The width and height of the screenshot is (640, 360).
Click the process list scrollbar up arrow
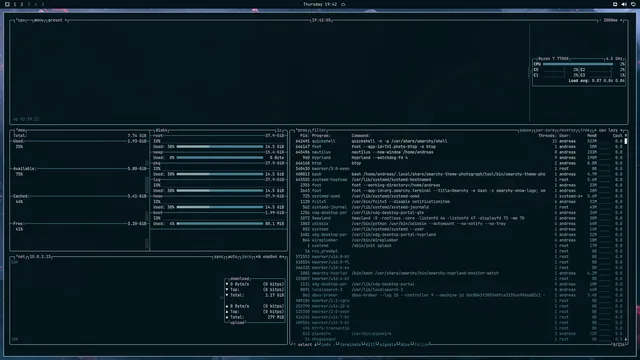pyautogui.click(x=626, y=136)
